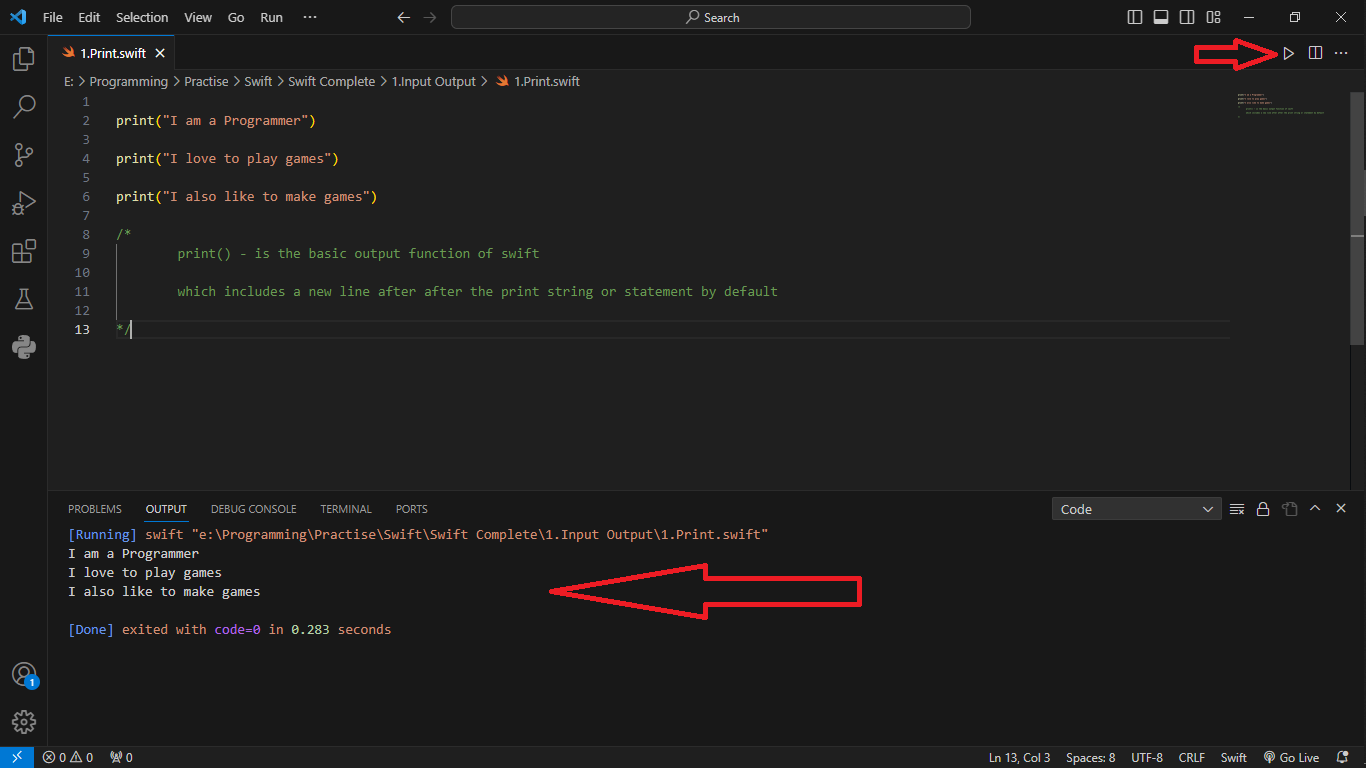This screenshot has height=768, width=1366.
Task: Open the Extensions view
Action: click(24, 251)
